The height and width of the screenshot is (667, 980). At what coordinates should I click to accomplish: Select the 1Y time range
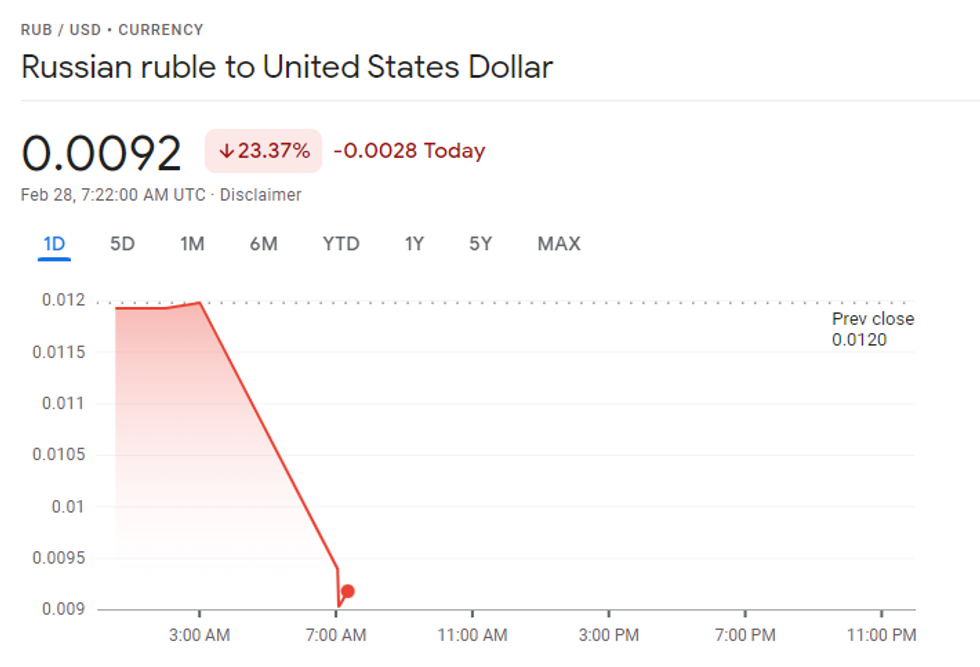tap(413, 243)
